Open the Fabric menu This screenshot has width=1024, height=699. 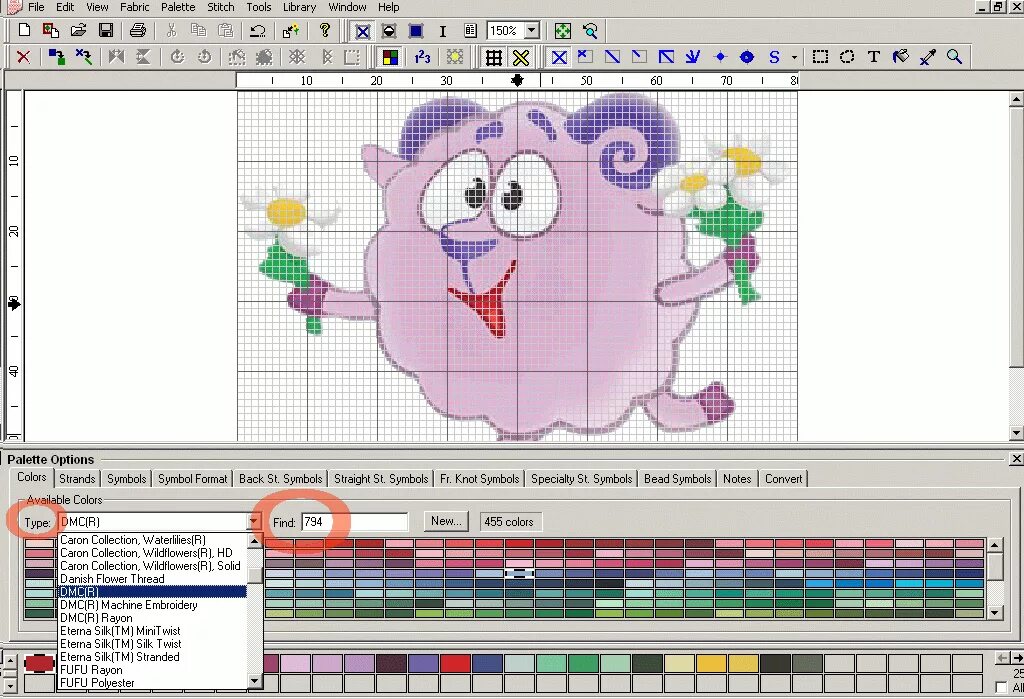(135, 7)
